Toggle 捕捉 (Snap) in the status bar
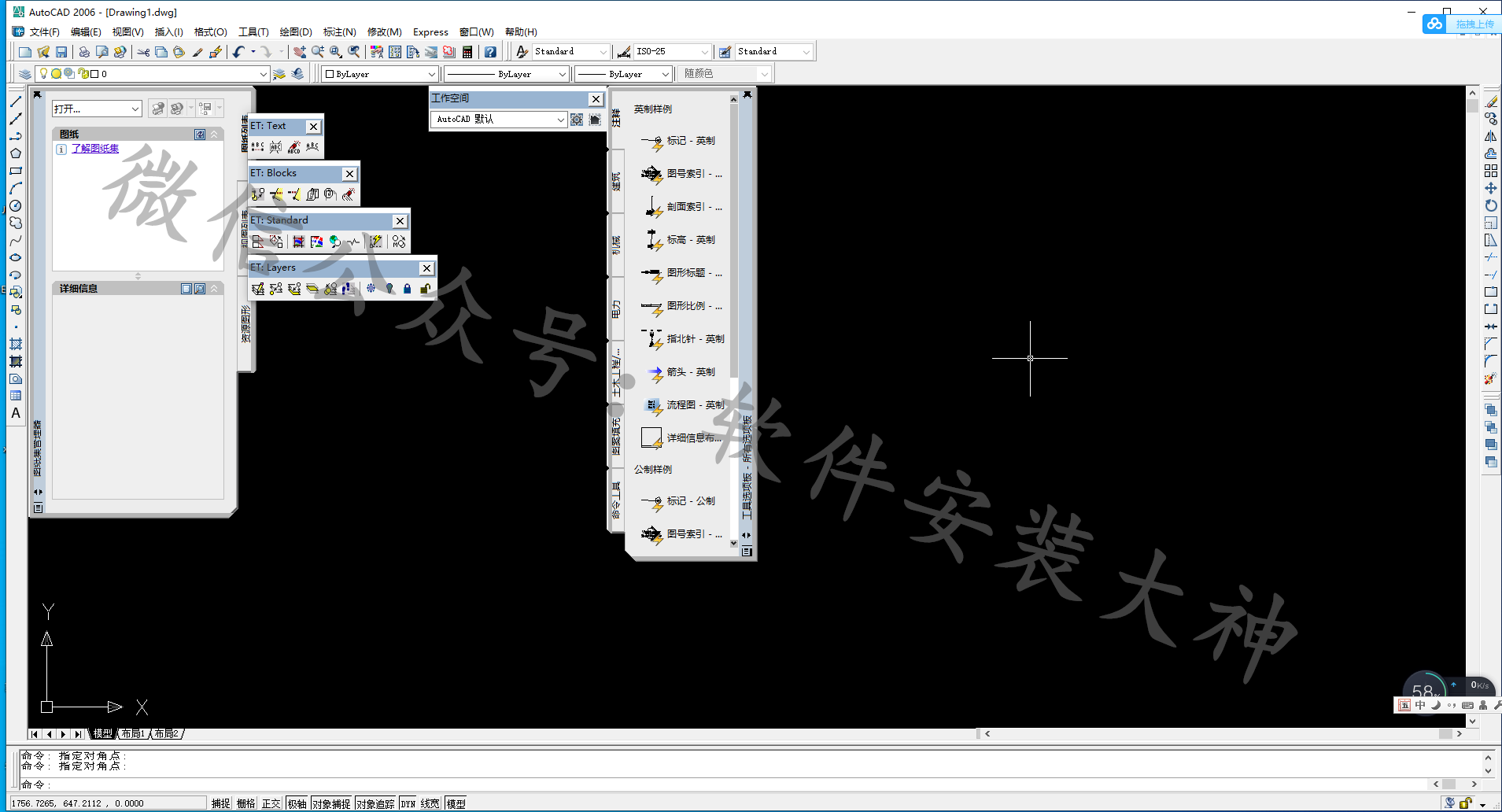Screen dimensions: 1502x812 (221, 803)
